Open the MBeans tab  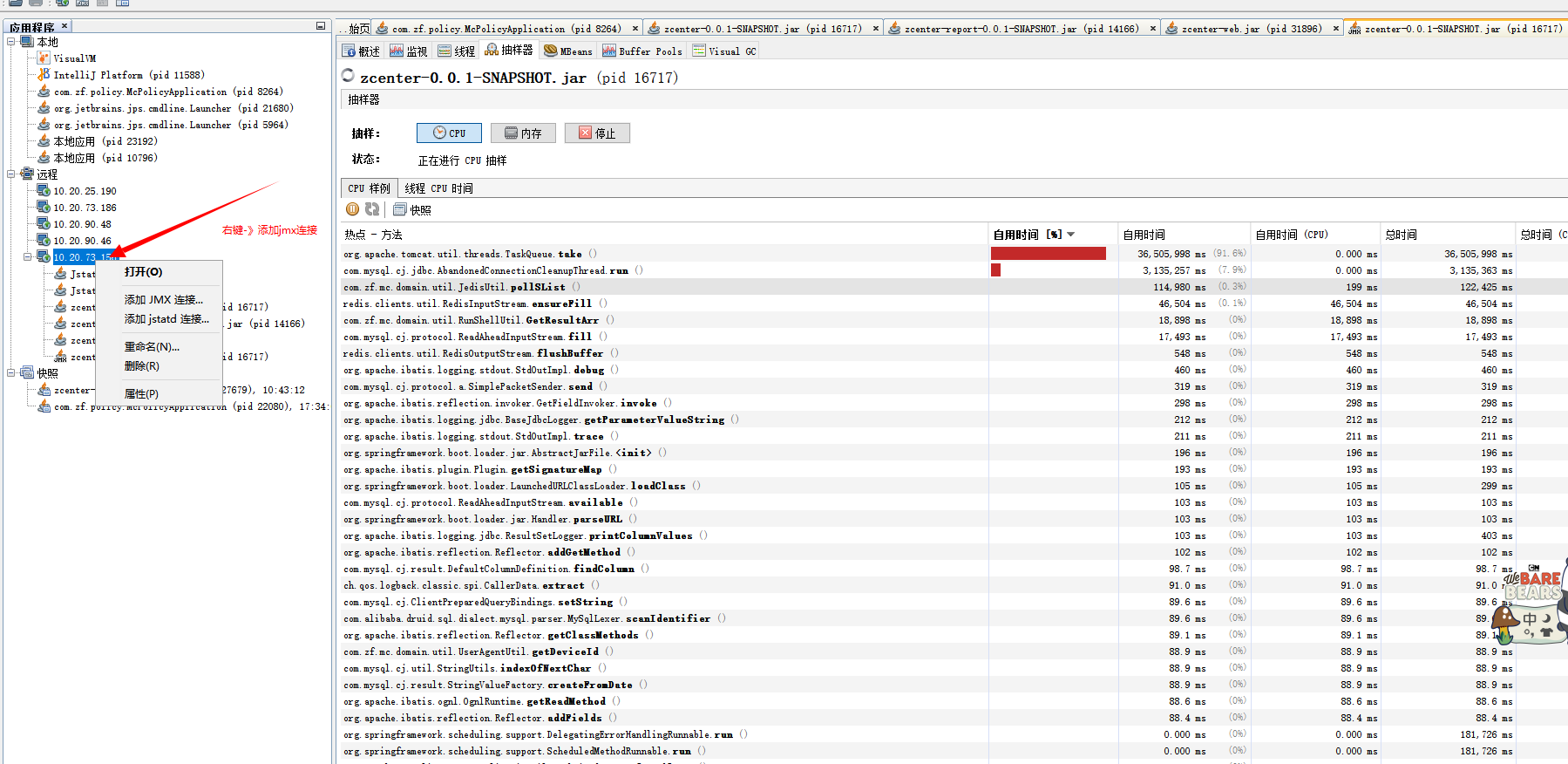(x=567, y=51)
